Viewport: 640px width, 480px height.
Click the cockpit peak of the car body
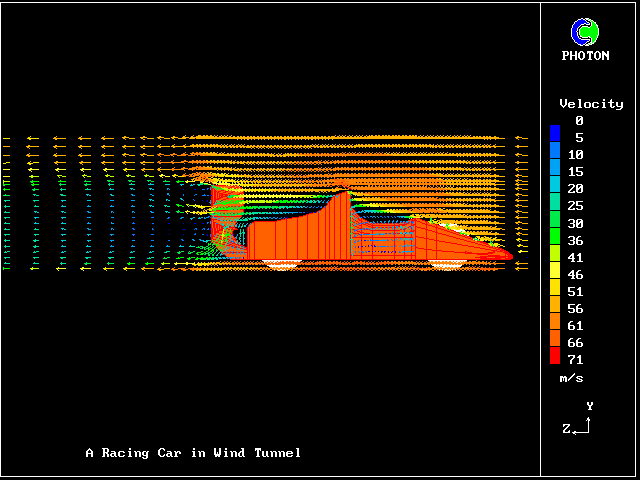coord(343,193)
